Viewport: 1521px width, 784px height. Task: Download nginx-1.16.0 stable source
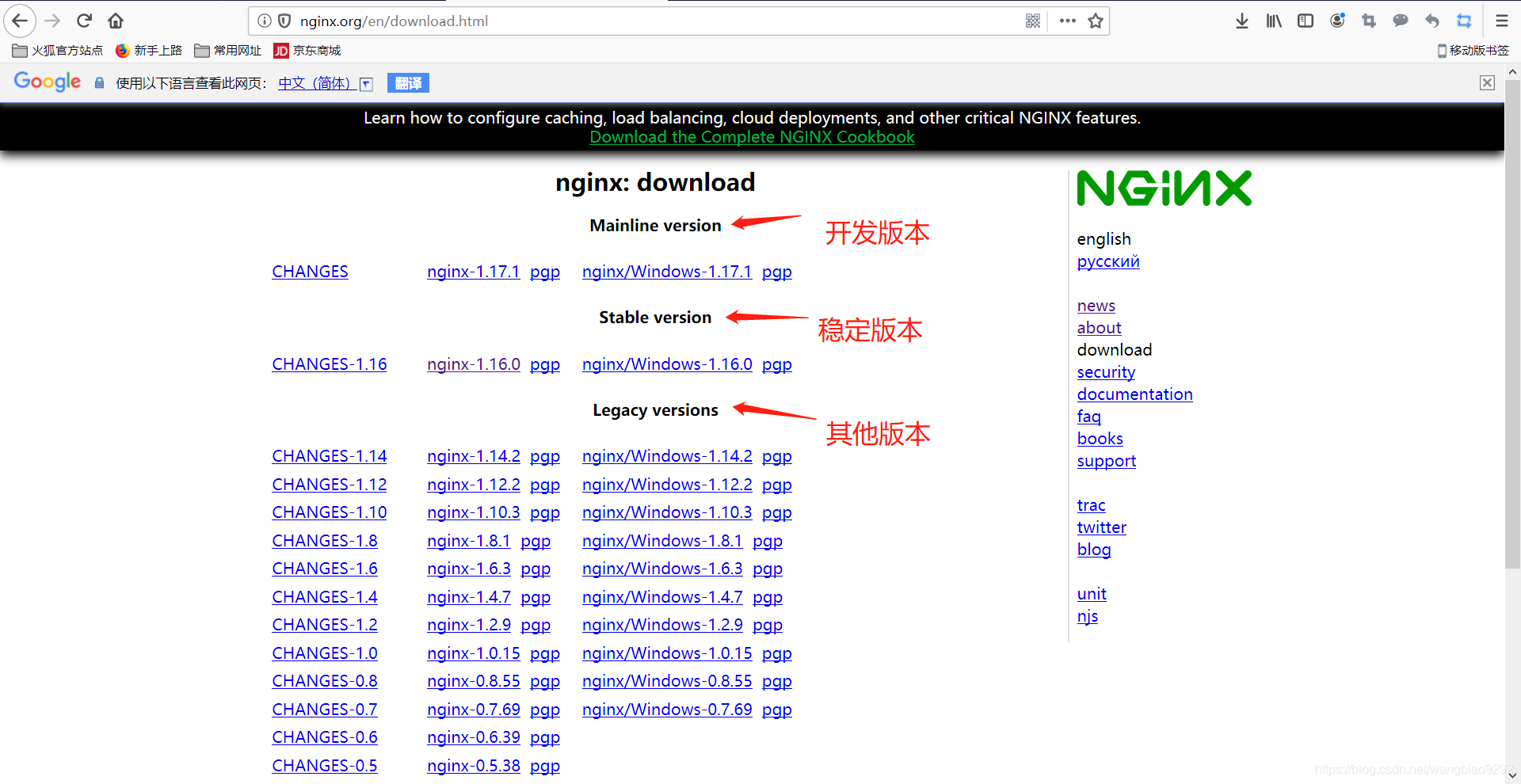pyautogui.click(x=473, y=364)
